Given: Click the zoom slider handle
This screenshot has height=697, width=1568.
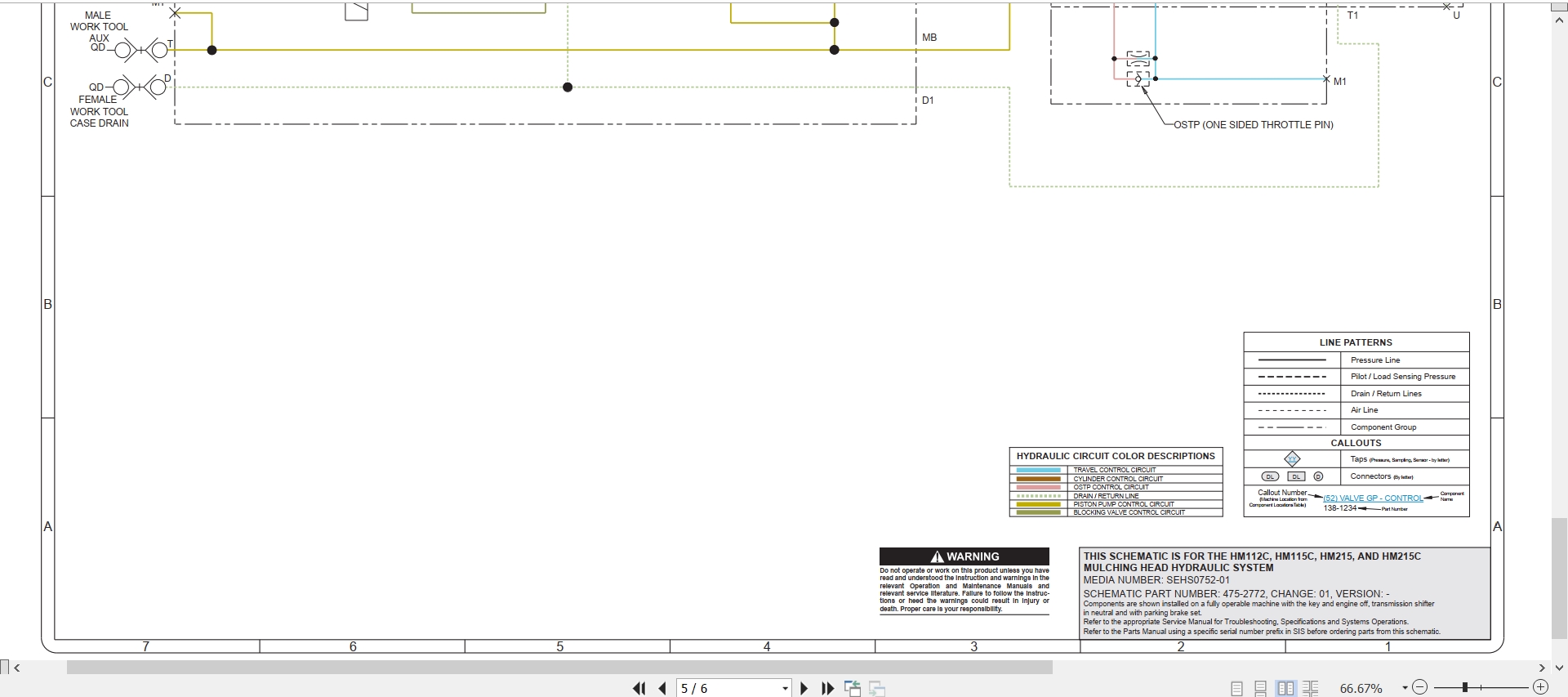Looking at the screenshot, I should click(x=1465, y=688).
